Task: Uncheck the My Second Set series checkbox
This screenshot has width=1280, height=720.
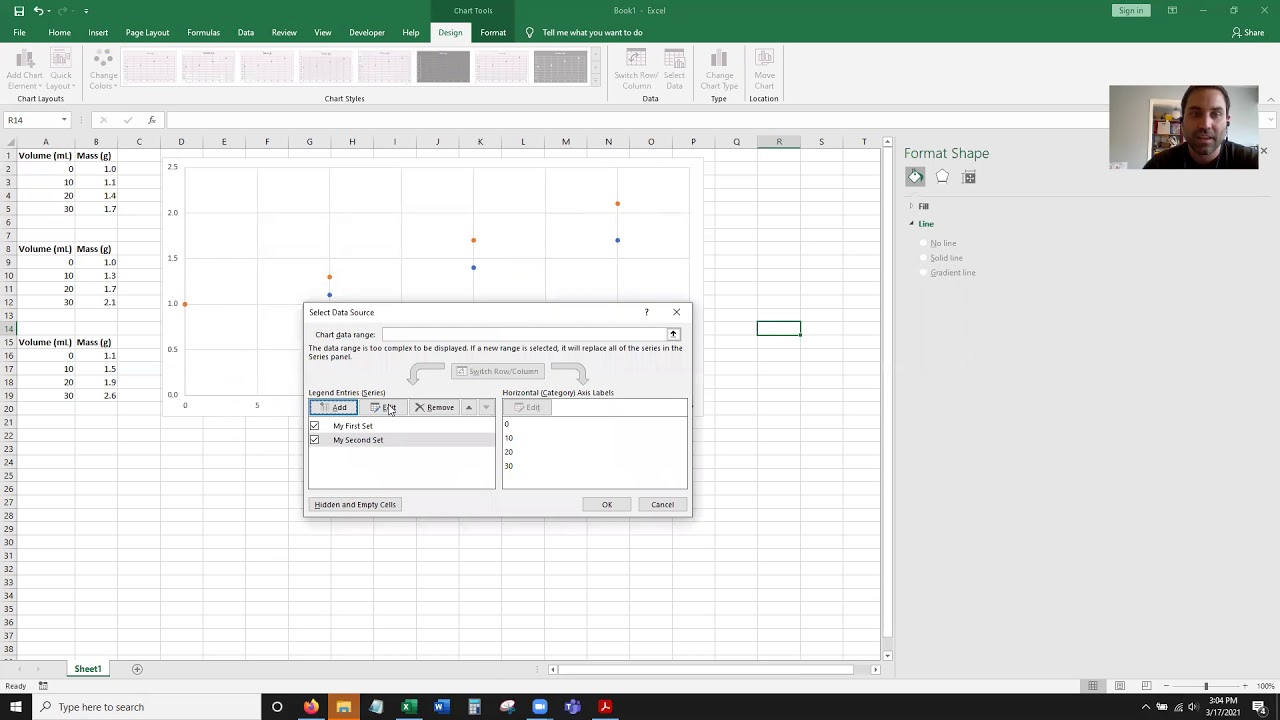Action: (314, 440)
